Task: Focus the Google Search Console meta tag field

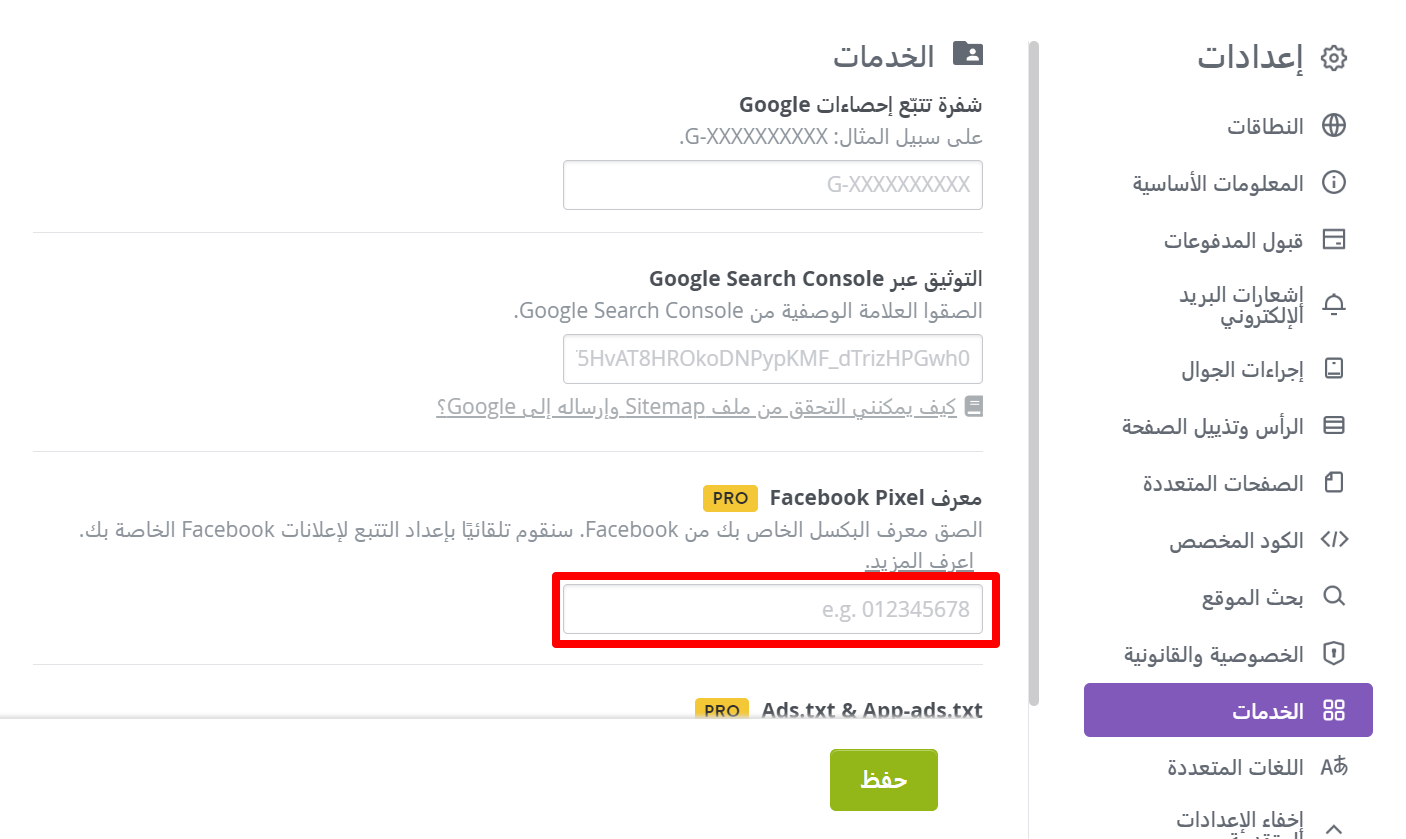Action: coord(773,359)
